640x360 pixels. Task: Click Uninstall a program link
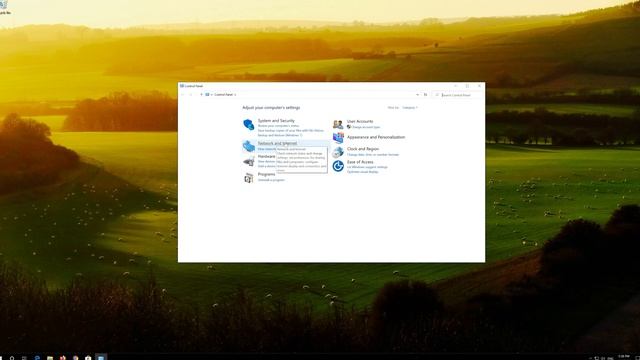point(271,180)
